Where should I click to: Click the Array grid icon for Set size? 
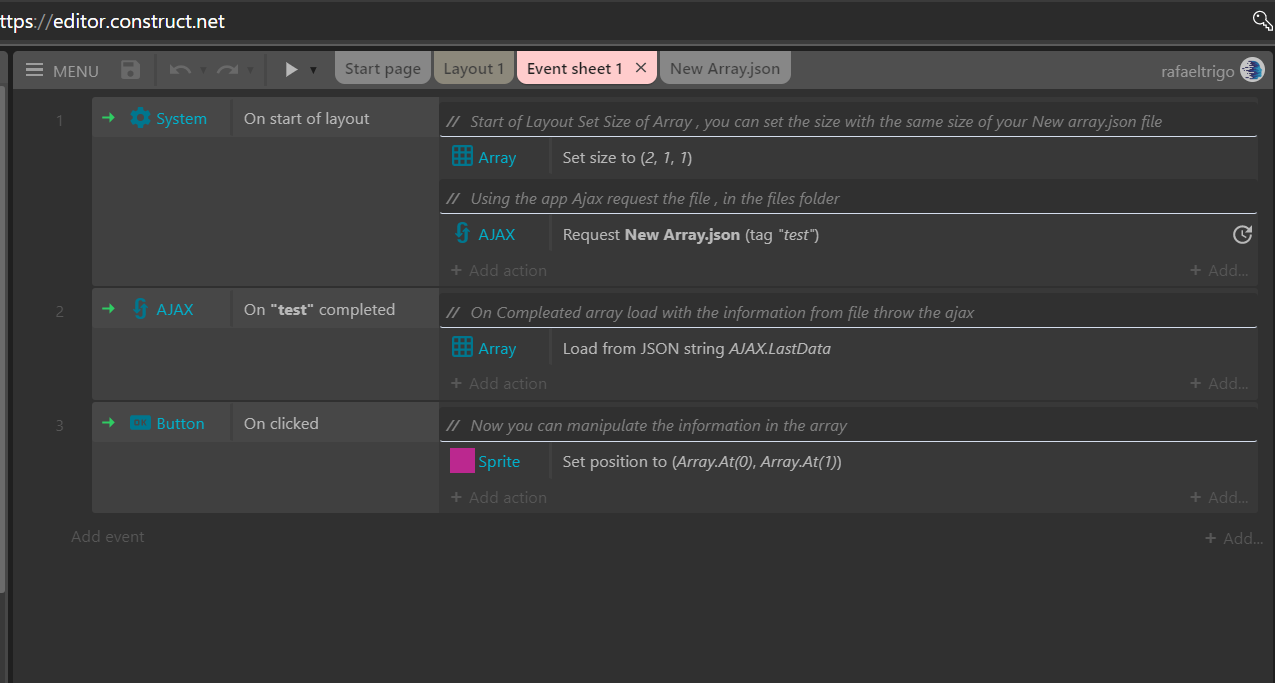point(462,157)
